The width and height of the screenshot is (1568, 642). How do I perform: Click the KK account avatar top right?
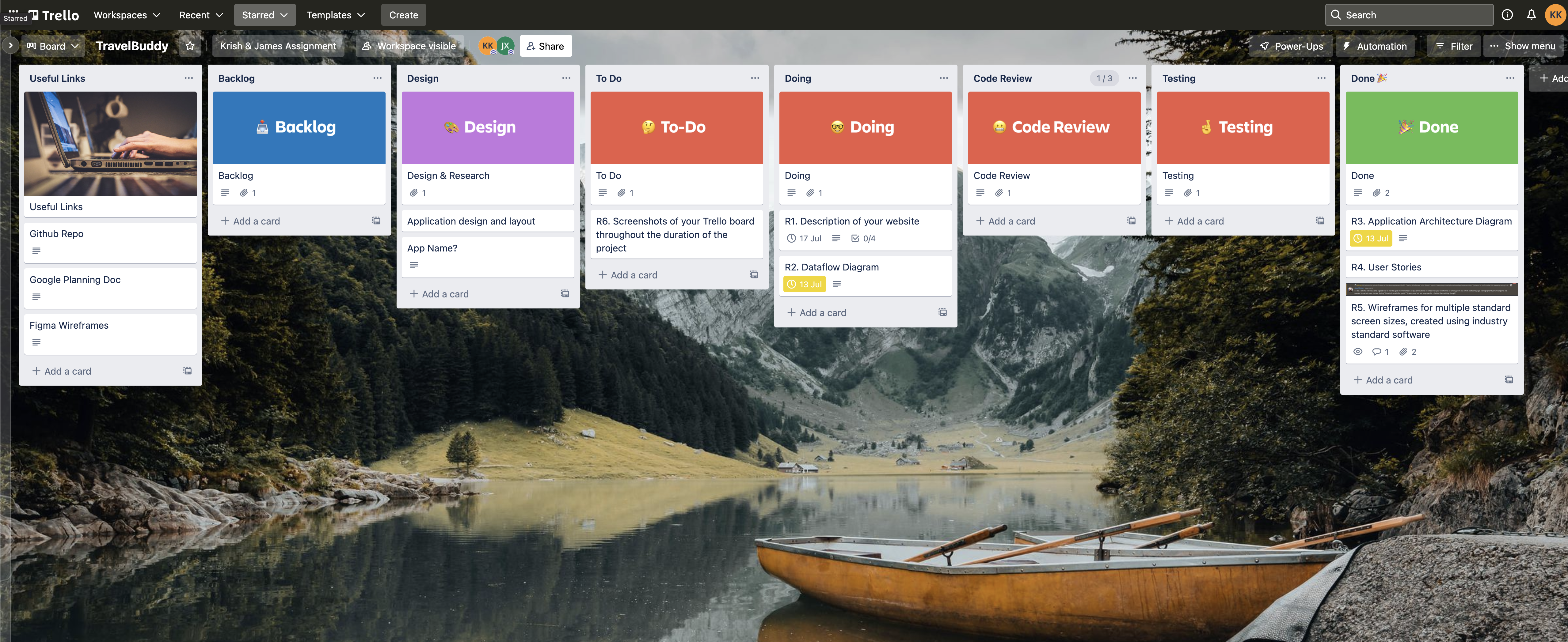pos(1555,15)
